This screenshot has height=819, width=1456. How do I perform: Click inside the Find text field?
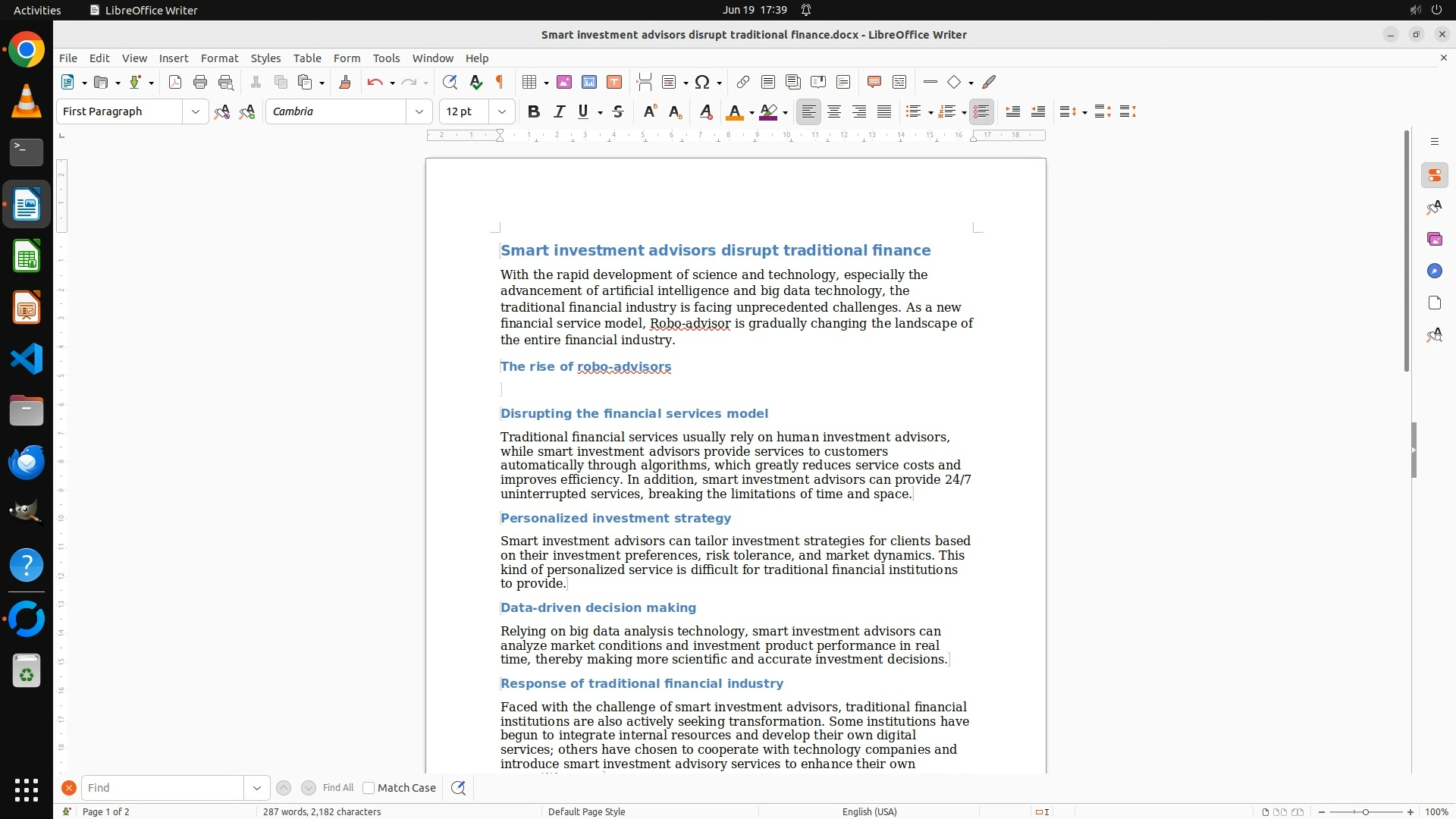pyautogui.click(x=163, y=788)
